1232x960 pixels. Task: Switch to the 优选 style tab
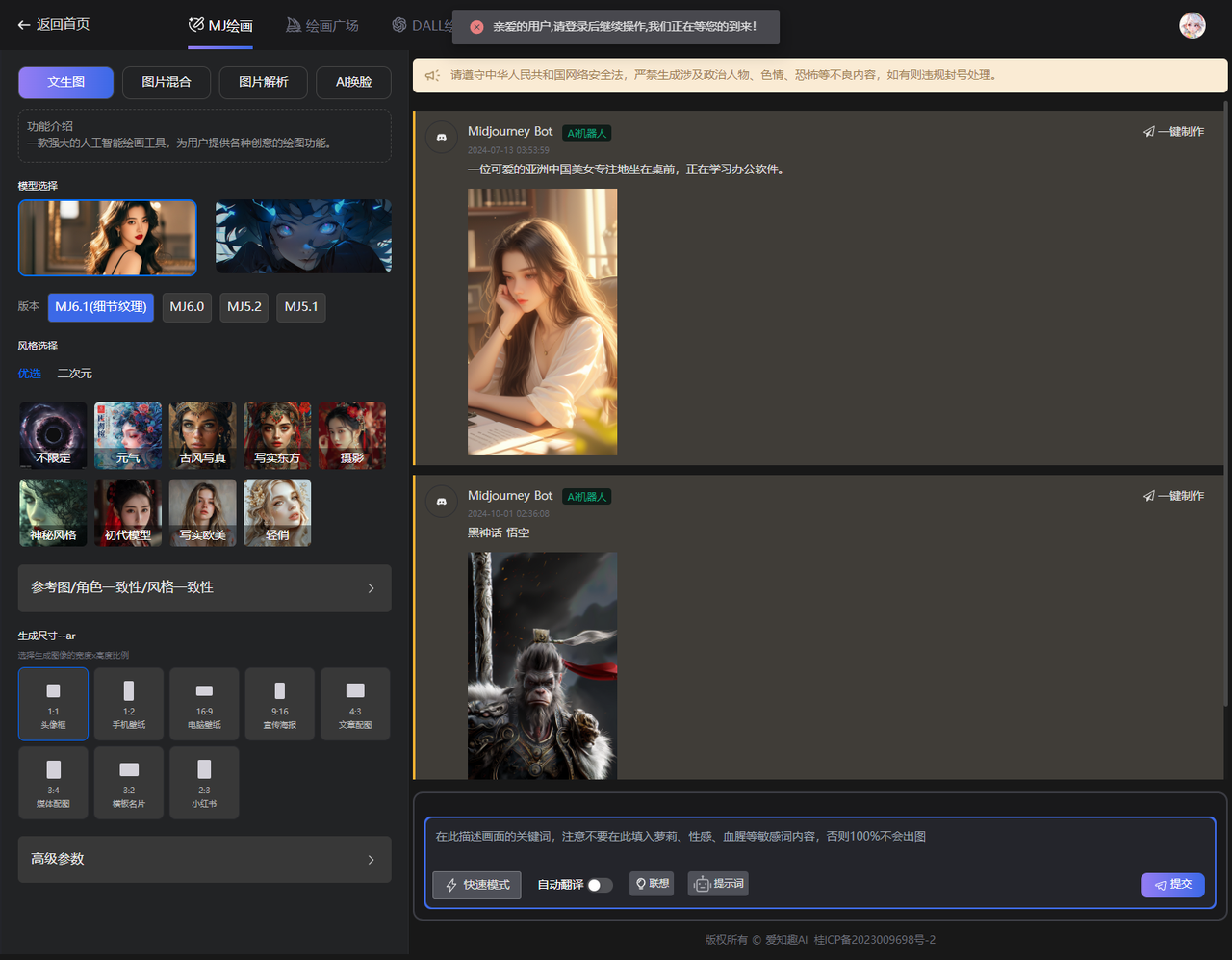point(29,374)
